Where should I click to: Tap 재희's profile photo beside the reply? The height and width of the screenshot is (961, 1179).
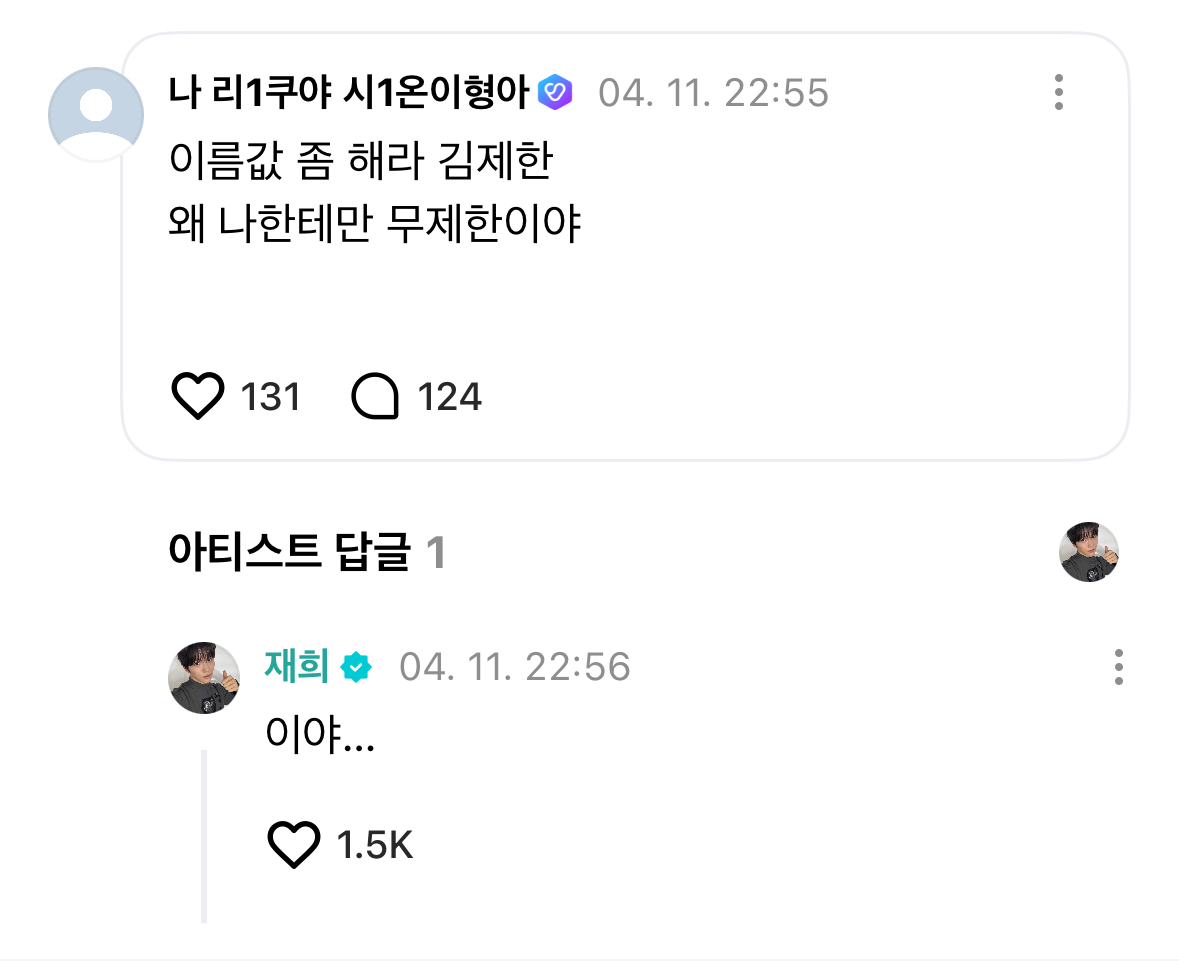coord(204,678)
